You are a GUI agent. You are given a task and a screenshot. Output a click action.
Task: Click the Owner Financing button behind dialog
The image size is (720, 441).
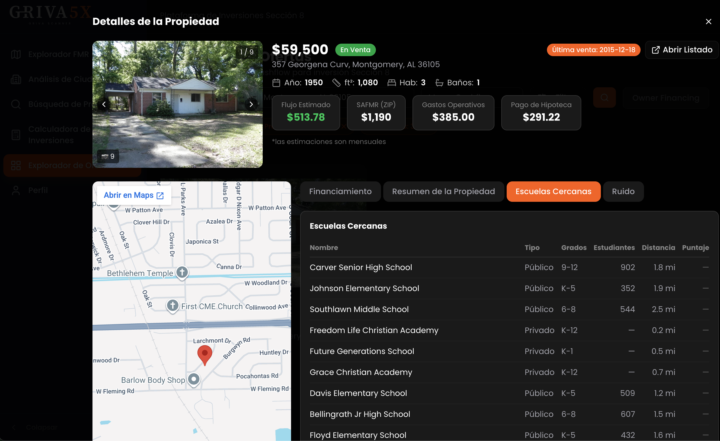click(x=665, y=98)
